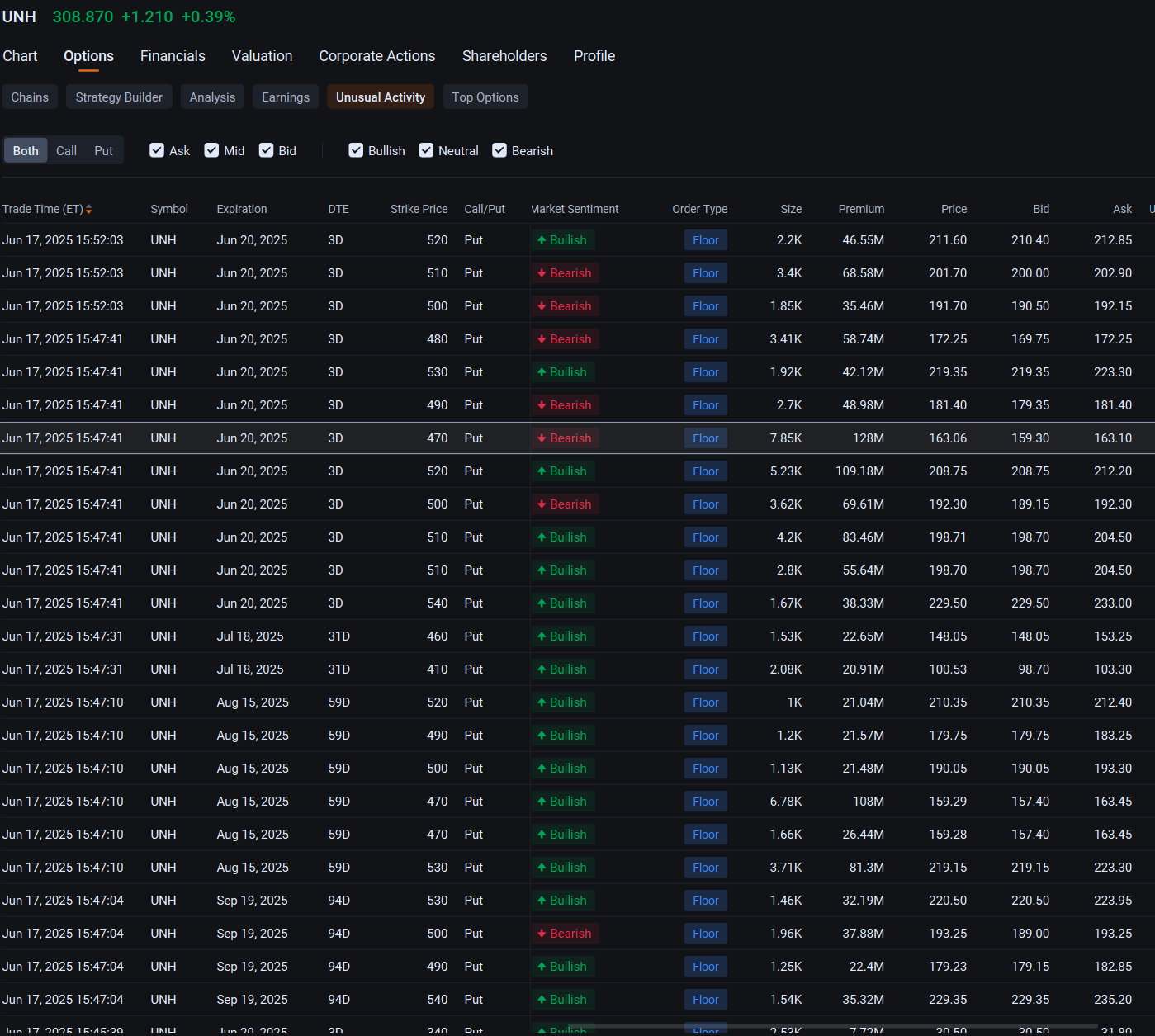
Task: Select the Put filter option
Action: 103,151
